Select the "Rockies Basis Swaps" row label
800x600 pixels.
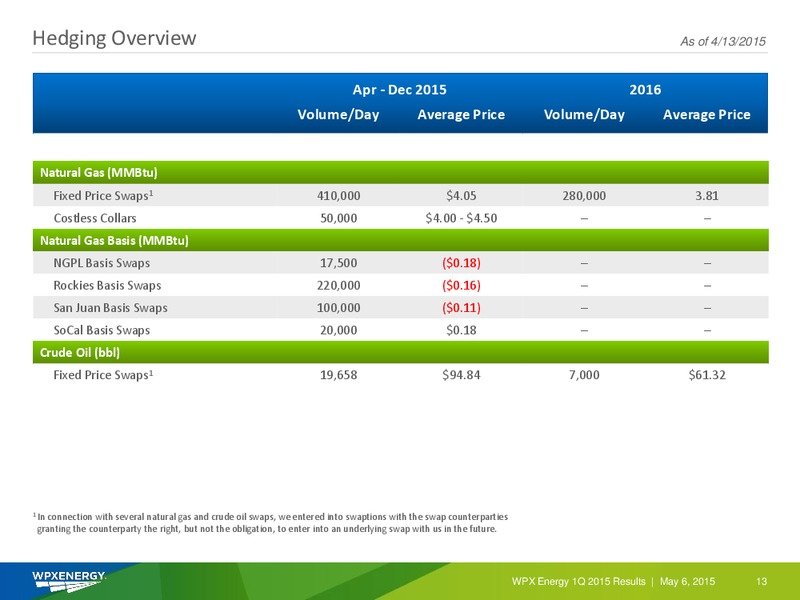click(x=107, y=285)
